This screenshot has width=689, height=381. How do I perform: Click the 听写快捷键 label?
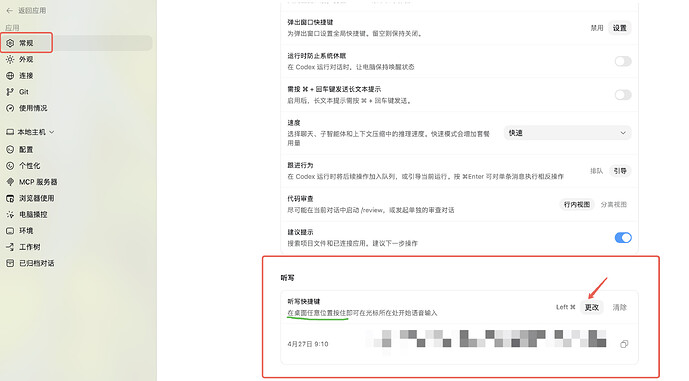point(304,301)
